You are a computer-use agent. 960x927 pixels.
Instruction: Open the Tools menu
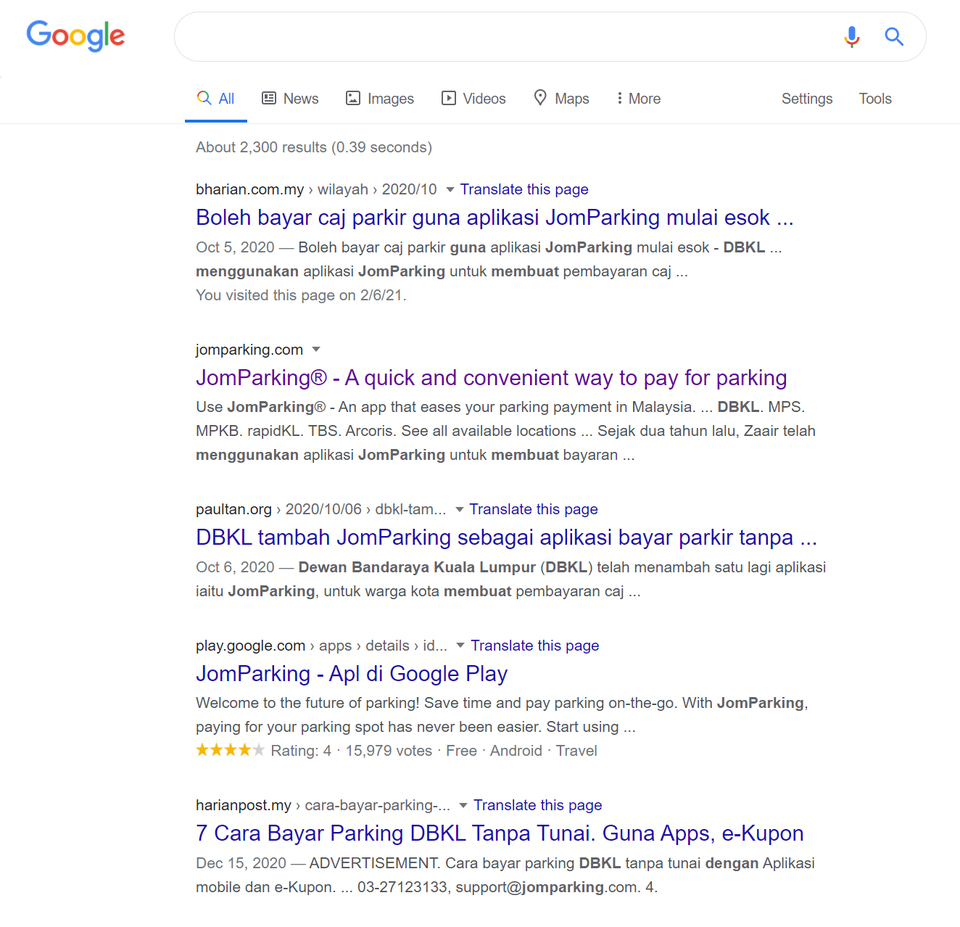[875, 99]
